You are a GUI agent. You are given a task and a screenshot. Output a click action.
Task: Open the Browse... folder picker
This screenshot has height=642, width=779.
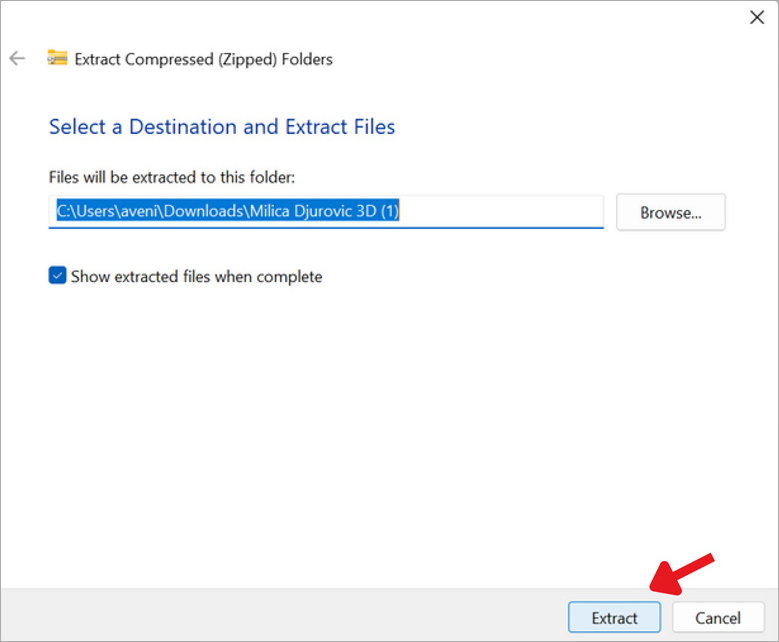[670, 212]
